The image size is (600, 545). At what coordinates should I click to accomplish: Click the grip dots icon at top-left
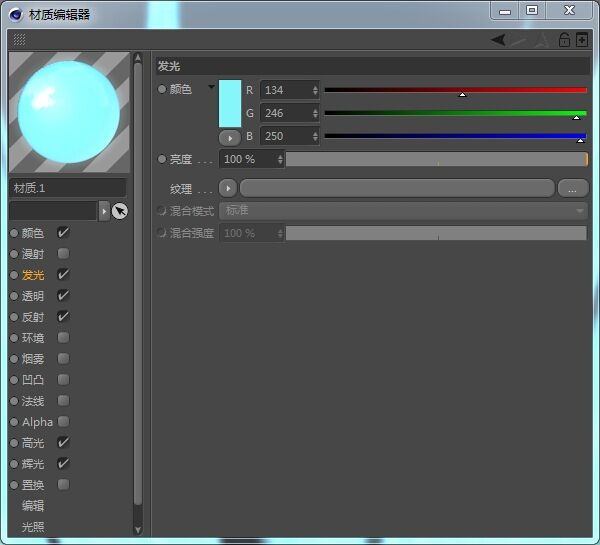coord(20,40)
